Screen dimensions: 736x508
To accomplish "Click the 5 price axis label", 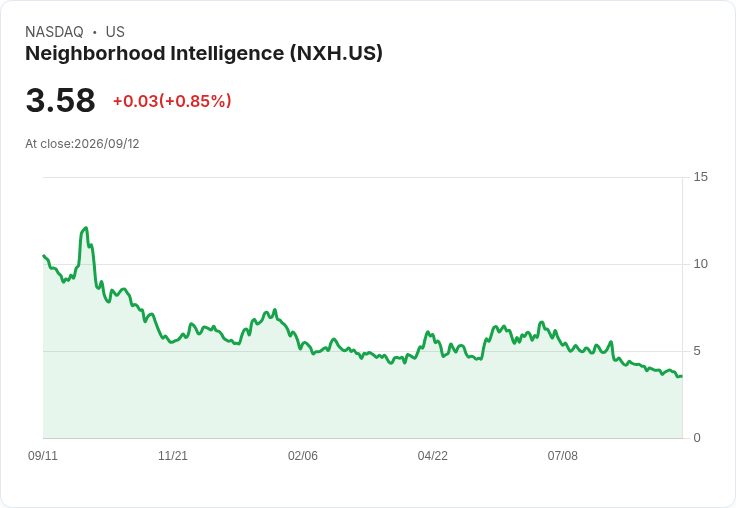I will (x=697, y=351).
